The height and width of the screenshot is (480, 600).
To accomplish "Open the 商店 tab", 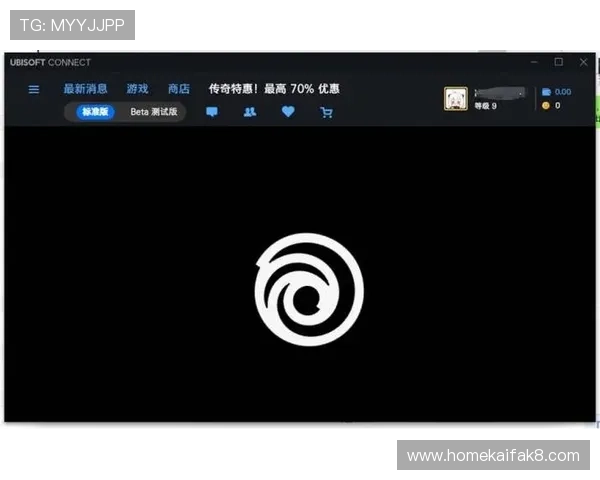I will [x=179, y=89].
